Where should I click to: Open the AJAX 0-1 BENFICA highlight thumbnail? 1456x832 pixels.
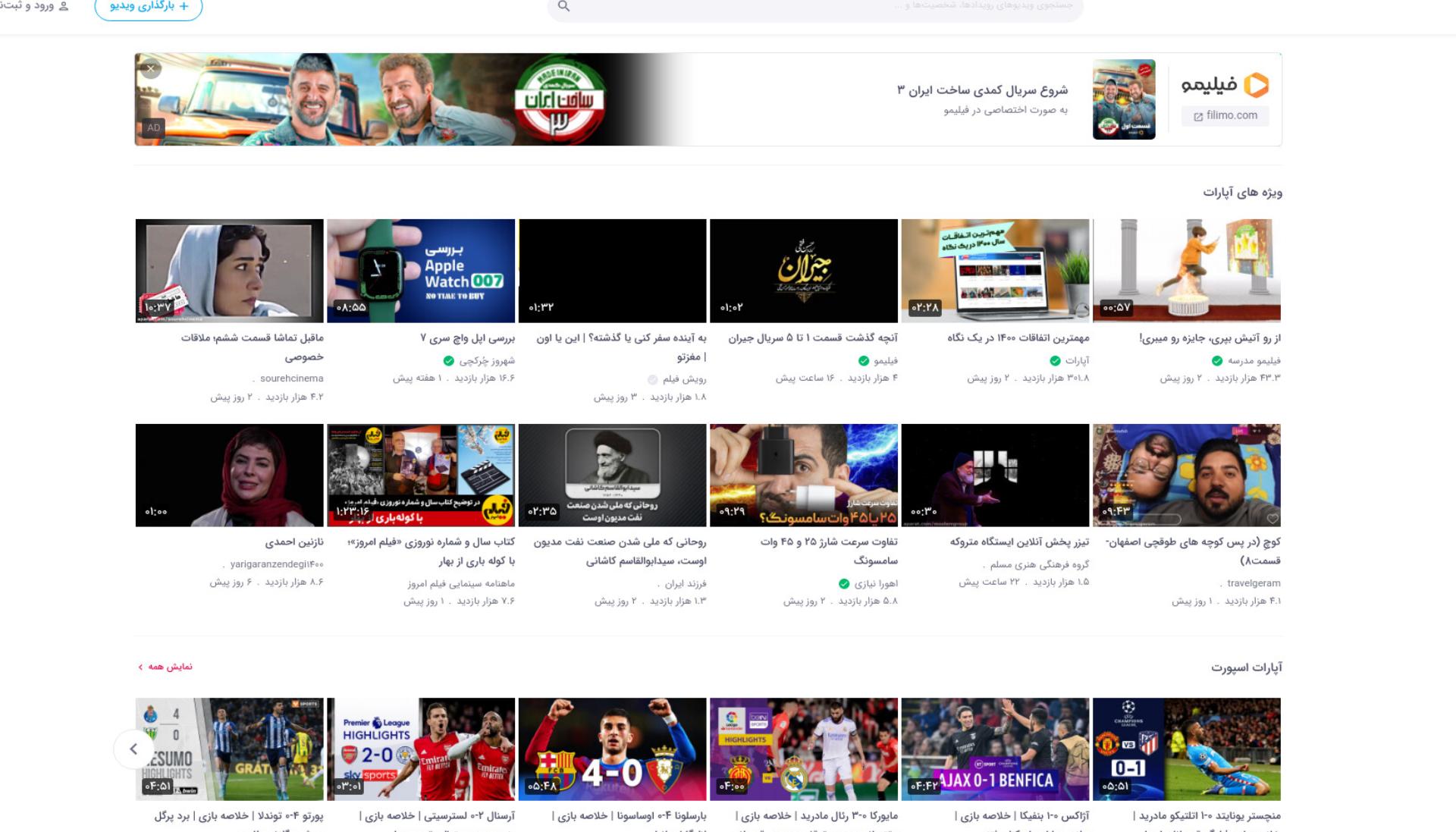point(995,749)
